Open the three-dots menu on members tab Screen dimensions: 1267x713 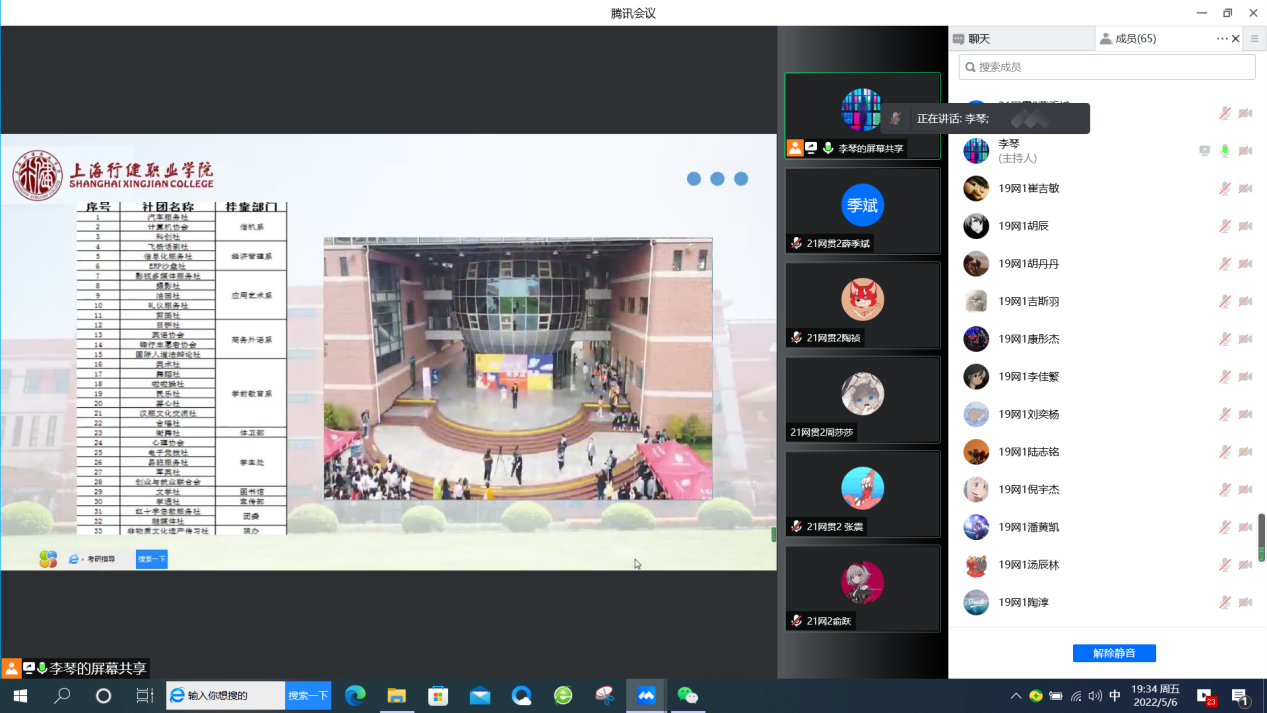[1222, 39]
